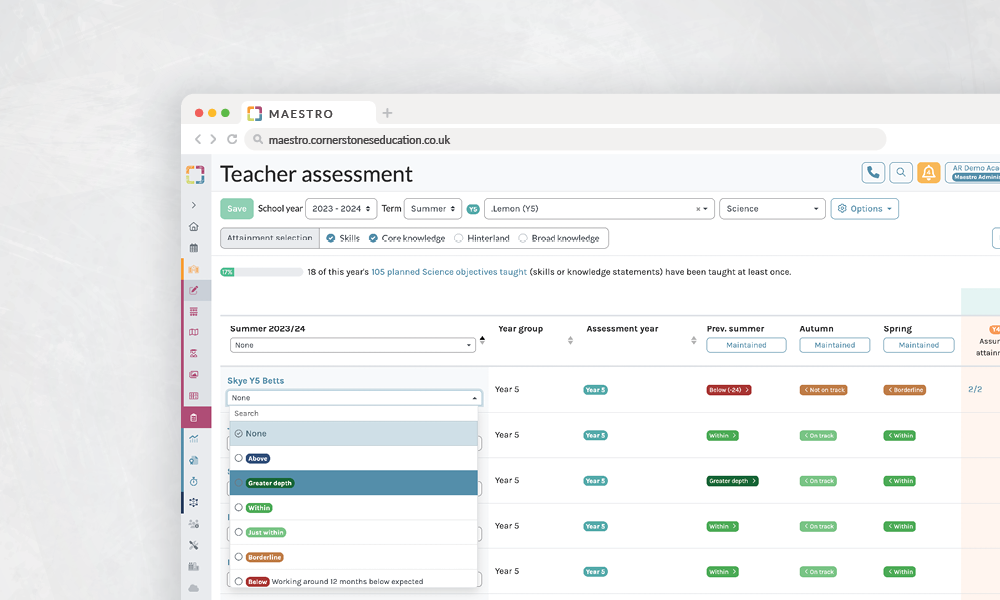Image resolution: width=1000 pixels, height=600 pixels.
Task: Open the School year 2023 - 2024 dropdown
Action: point(341,209)
